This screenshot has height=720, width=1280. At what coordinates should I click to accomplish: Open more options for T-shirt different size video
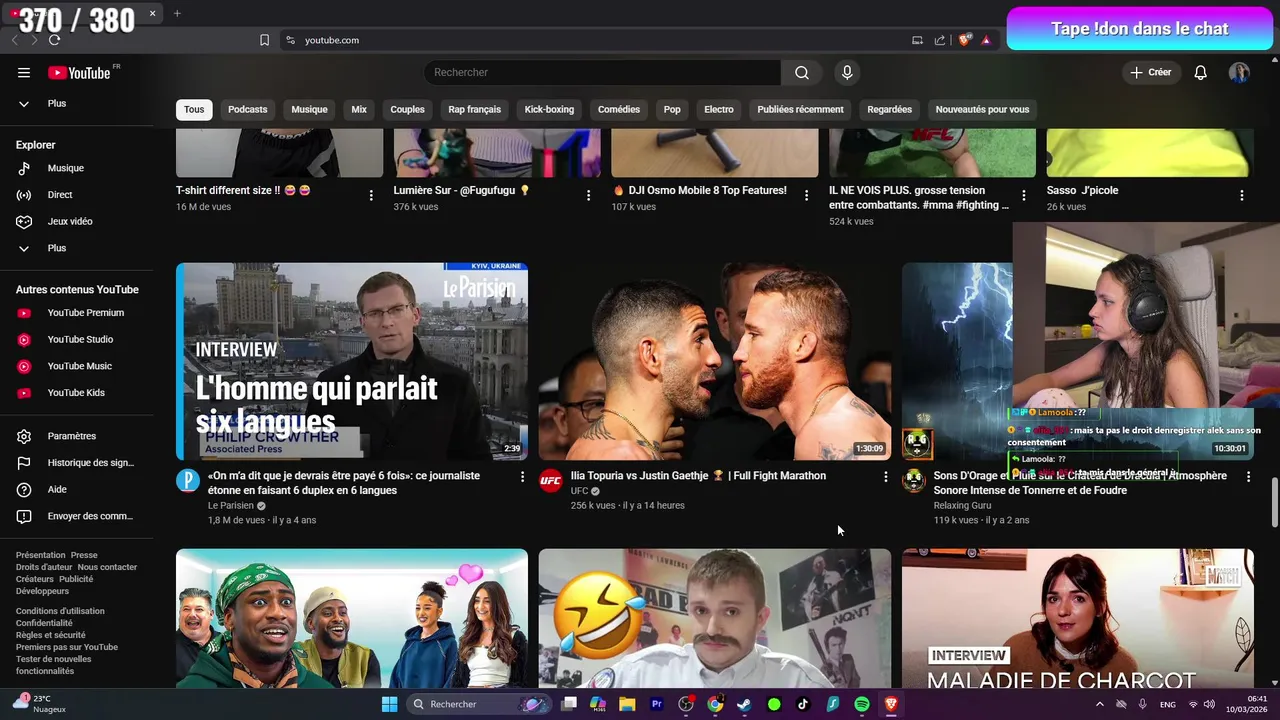coord(371,195)
